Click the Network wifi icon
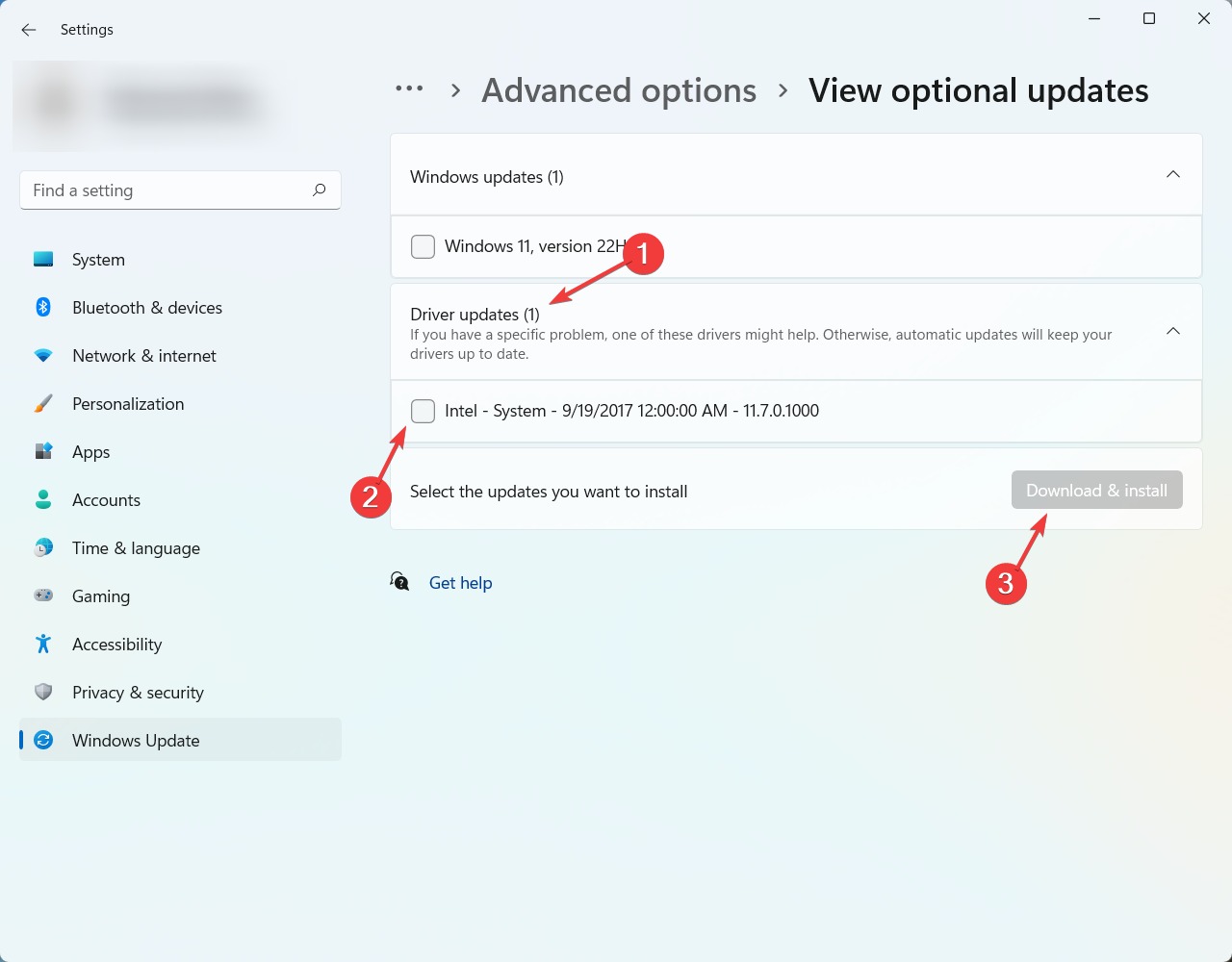The image size is (1232, 962). click(43, 356)
